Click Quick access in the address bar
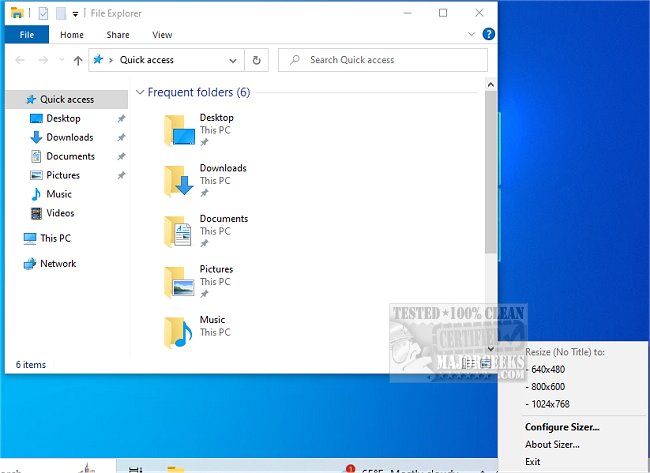This screenshot has width=650, height=473. point(147,60)
